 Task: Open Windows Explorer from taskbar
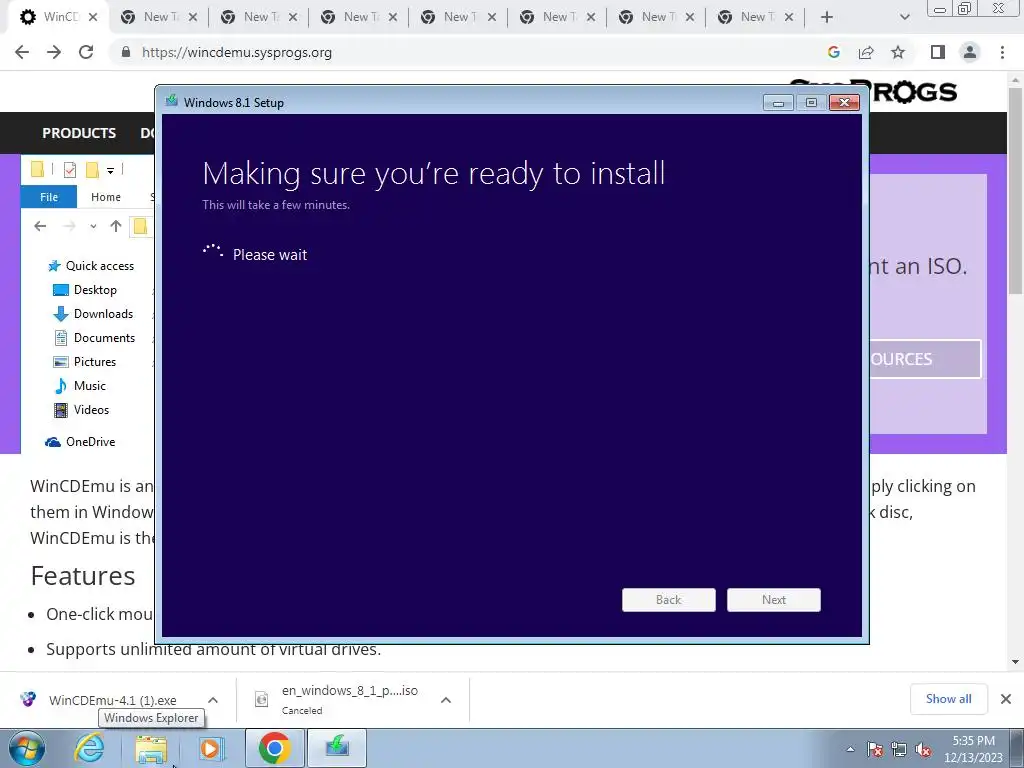point(151,748)
